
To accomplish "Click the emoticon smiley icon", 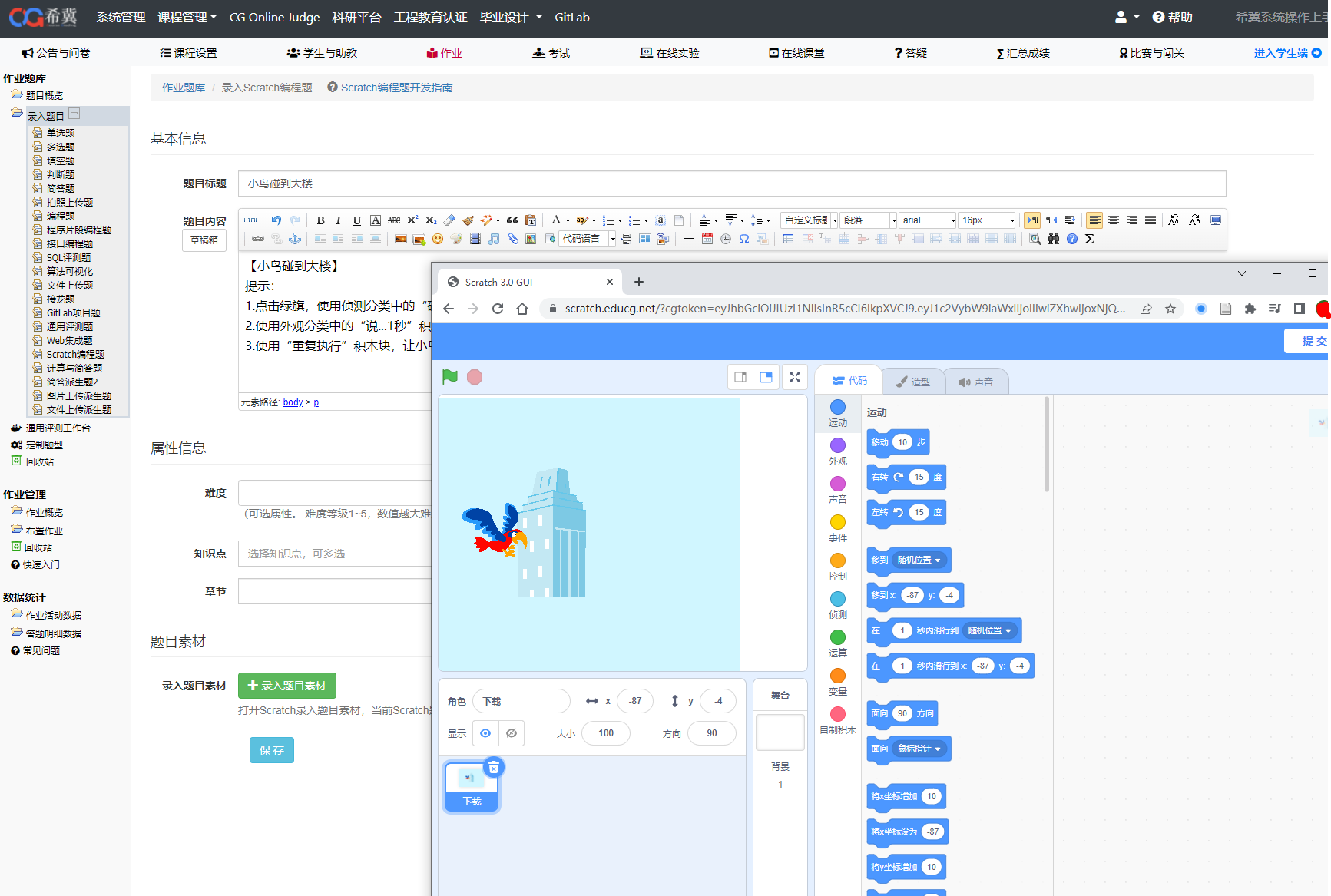I will [438, 239].
